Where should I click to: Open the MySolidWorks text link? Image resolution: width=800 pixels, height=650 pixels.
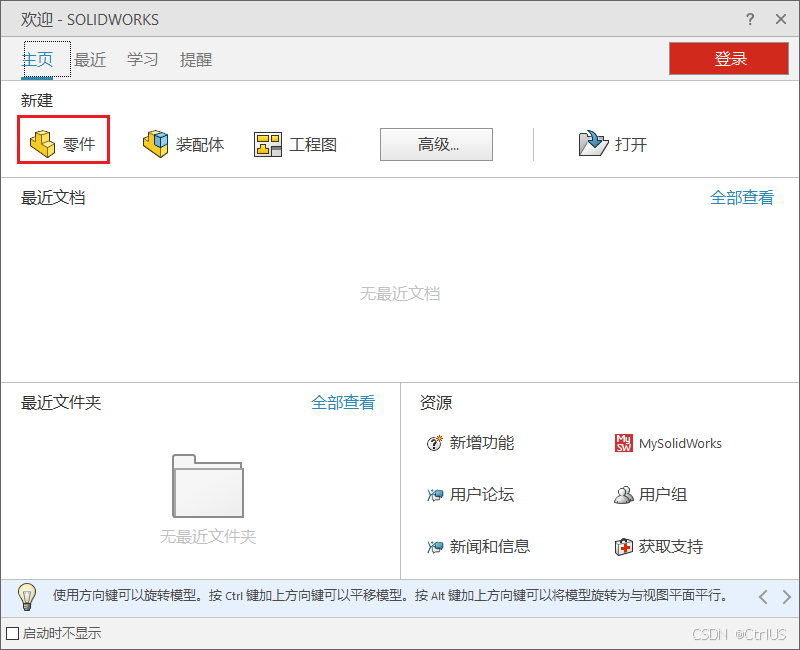680,443
